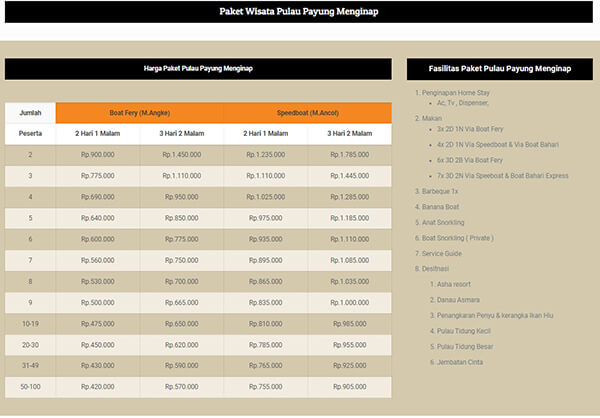Click 'Pulau Tidung Kecil' destination item

pyautogui.click(x=464, y=331)
